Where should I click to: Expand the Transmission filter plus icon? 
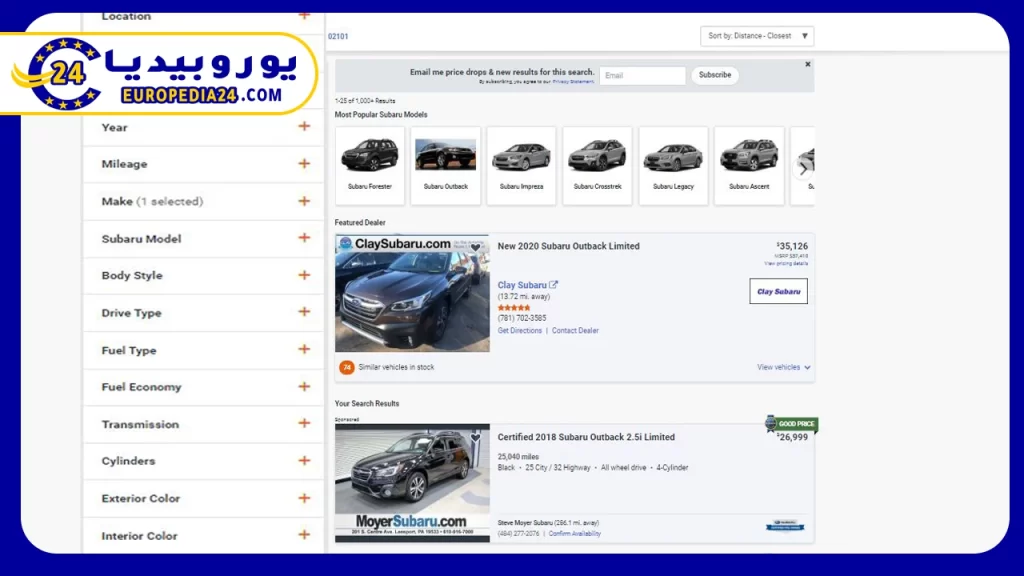point(304,424)
